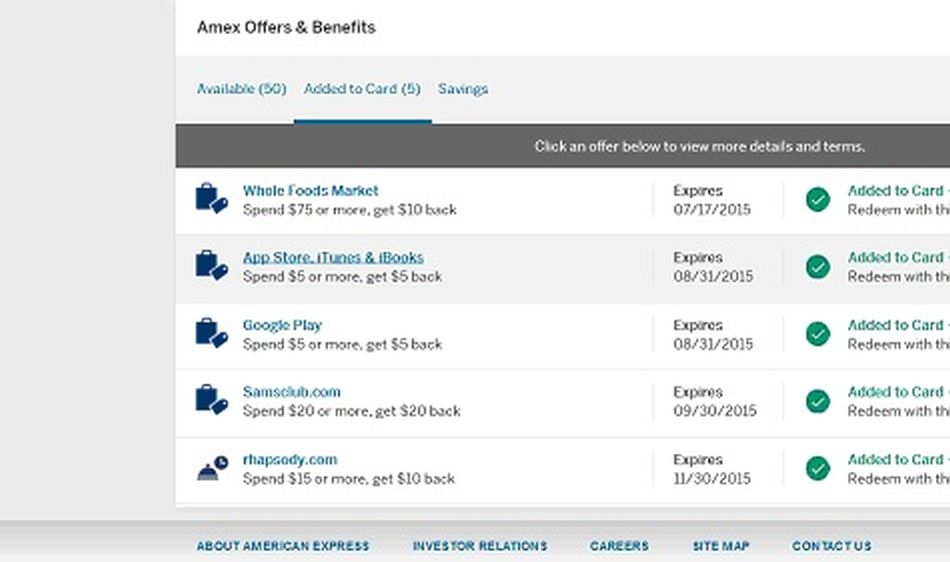Click the rhapsody.com service bell icon
This screenshot has width=950, height=562.
211,468
